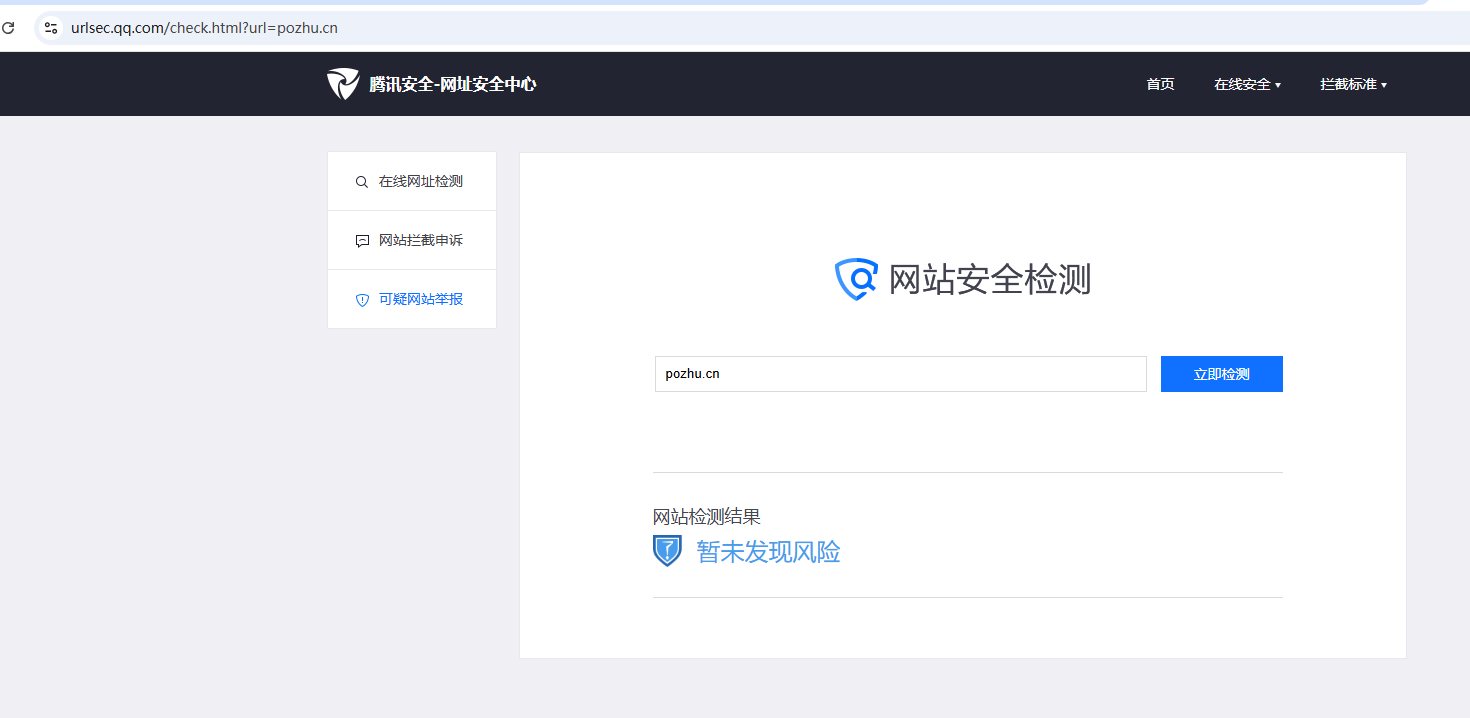Open the site information icon in address bar
The width and height of the screenshot is (1470, 718).
tap(50, 28)
